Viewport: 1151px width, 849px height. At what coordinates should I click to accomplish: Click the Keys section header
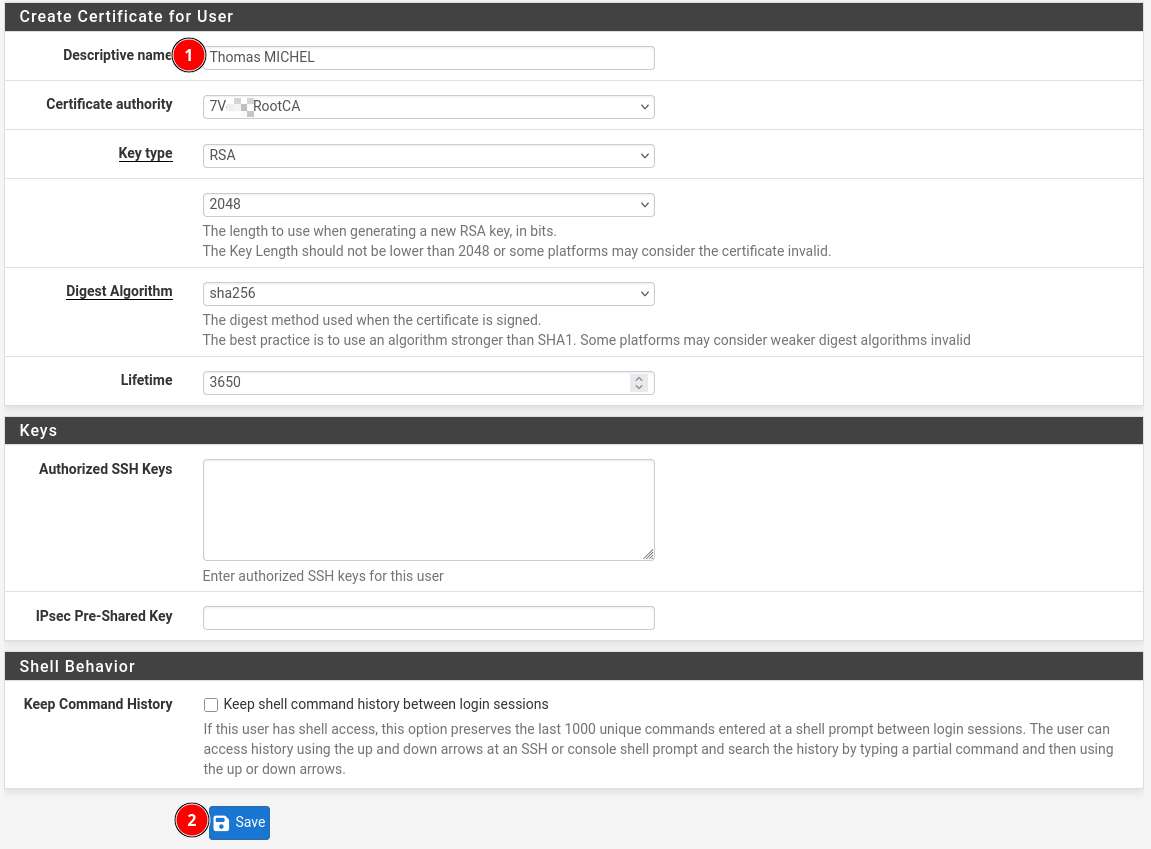(38, 430)
